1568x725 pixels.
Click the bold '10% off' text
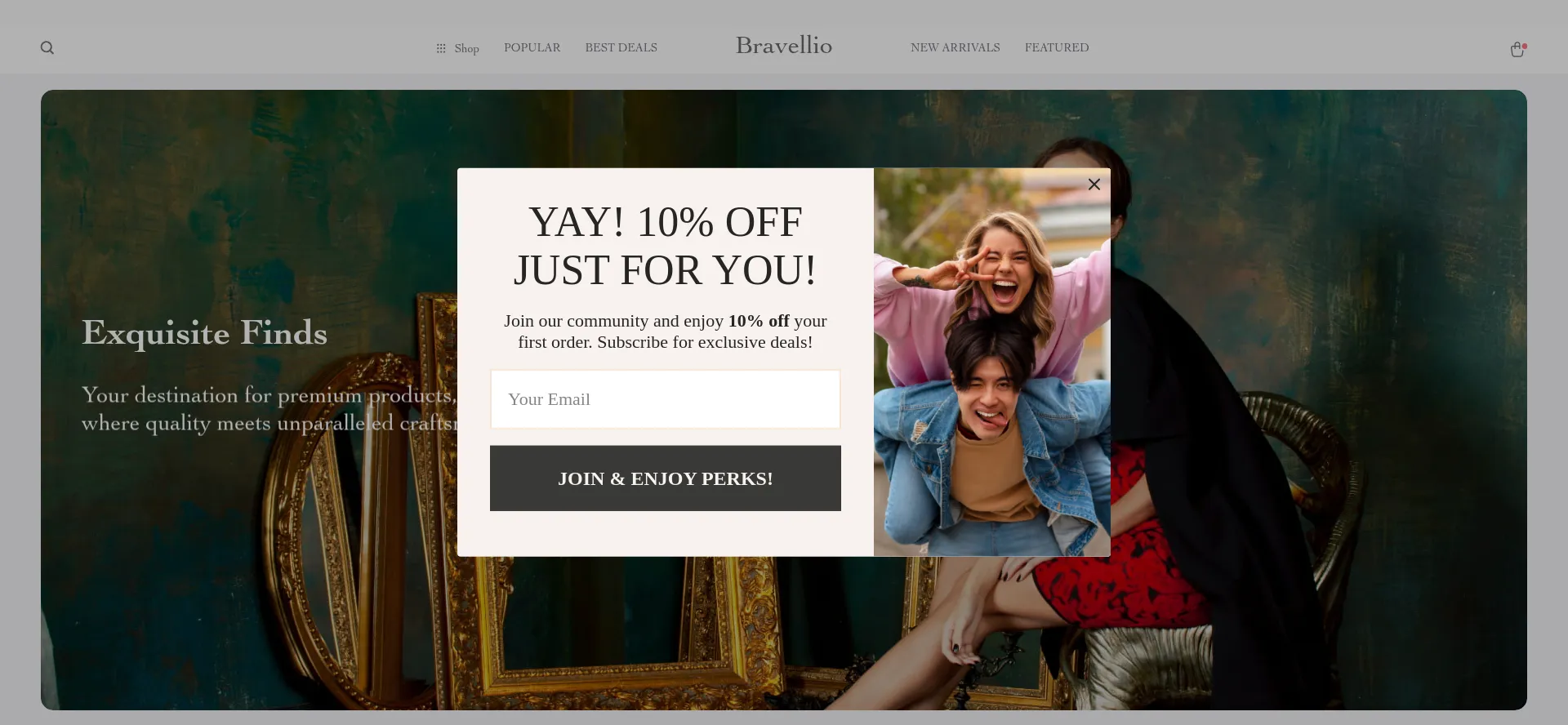759,321
